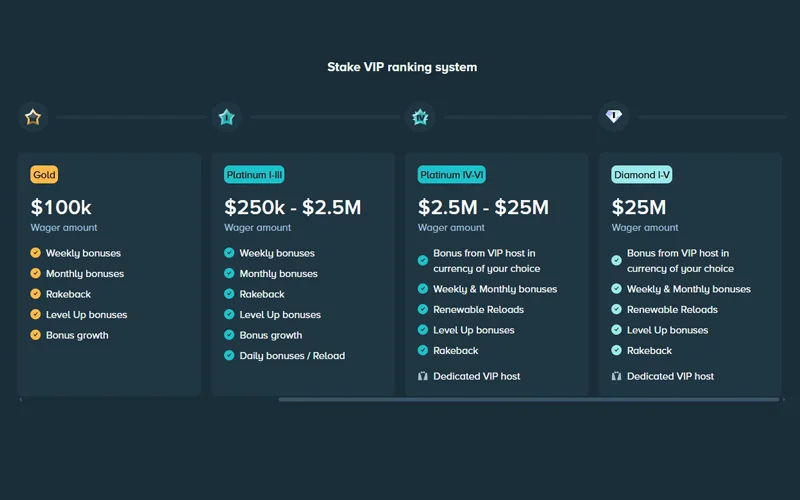Click the Gold star rank icon
Image resolution: width=800 pixels, height=500 pixels.
[x=33, y=117]
